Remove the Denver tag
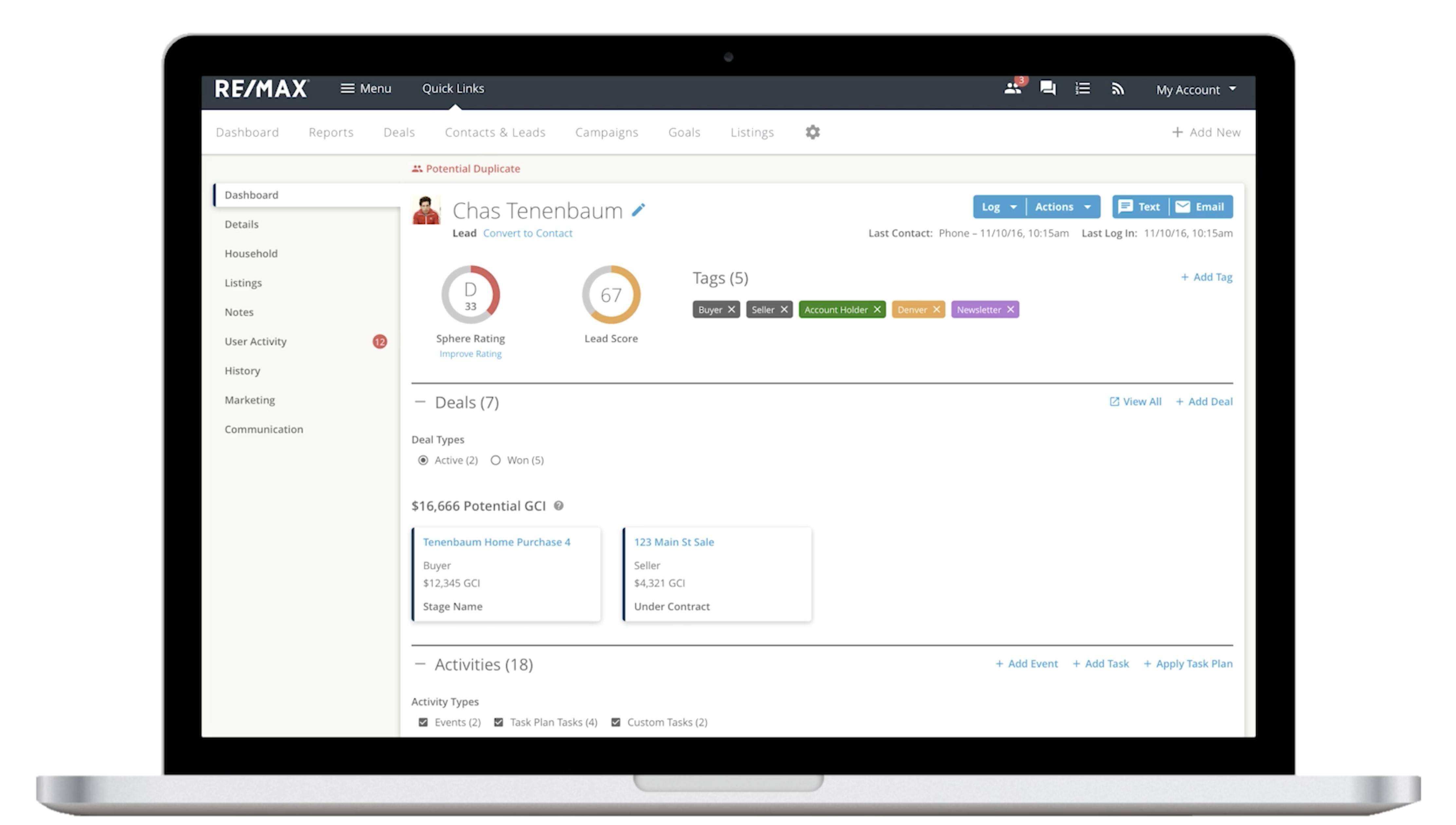1456x825 pixels. [x=937, y=309]
